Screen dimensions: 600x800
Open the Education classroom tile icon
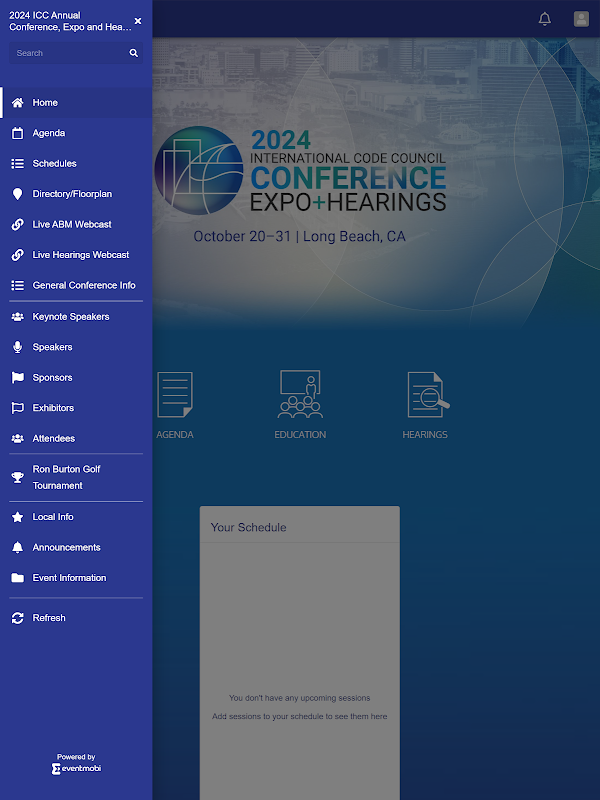pyautogui.click(x=300, y=394)
